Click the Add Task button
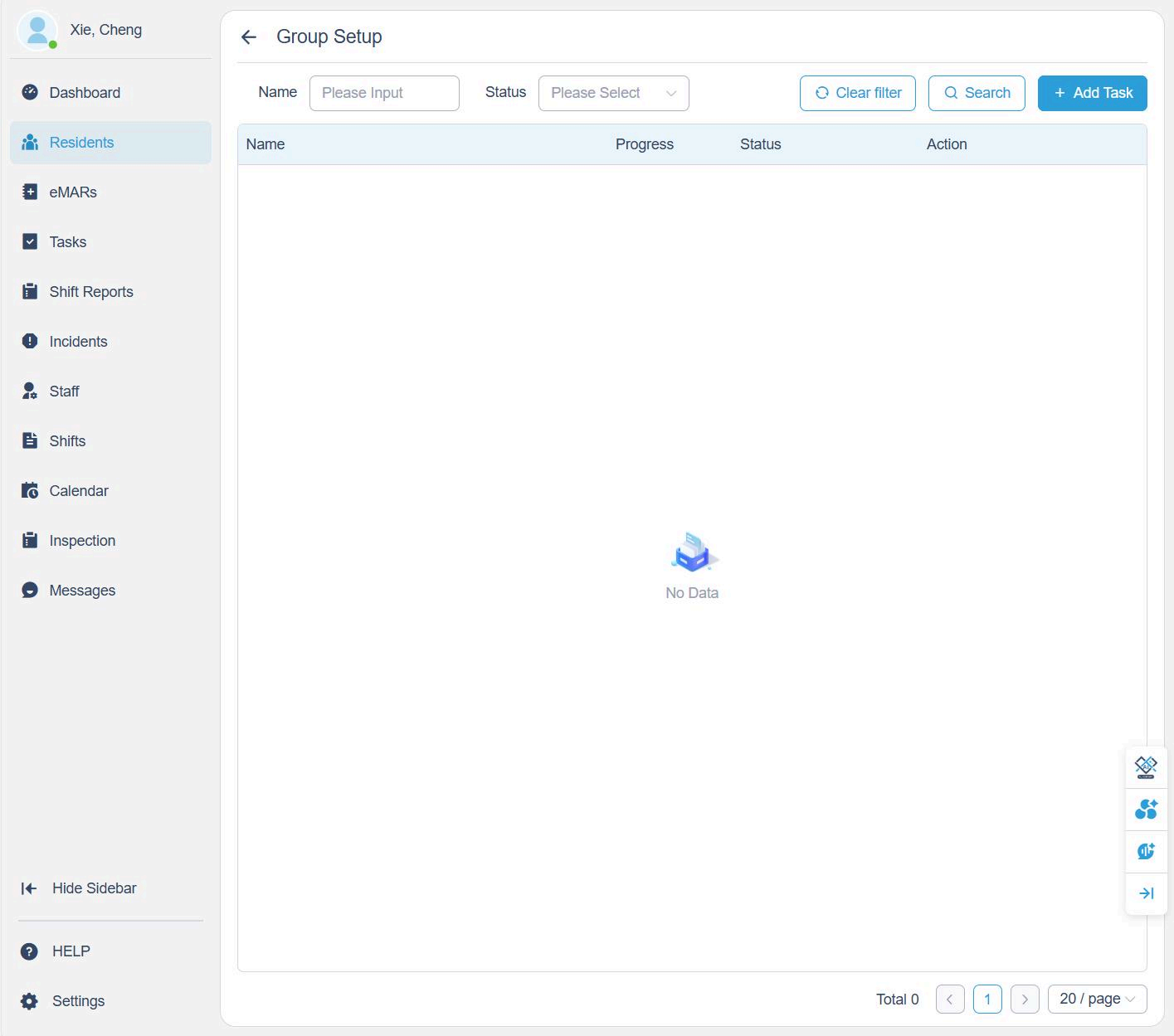 [1092, 93]
